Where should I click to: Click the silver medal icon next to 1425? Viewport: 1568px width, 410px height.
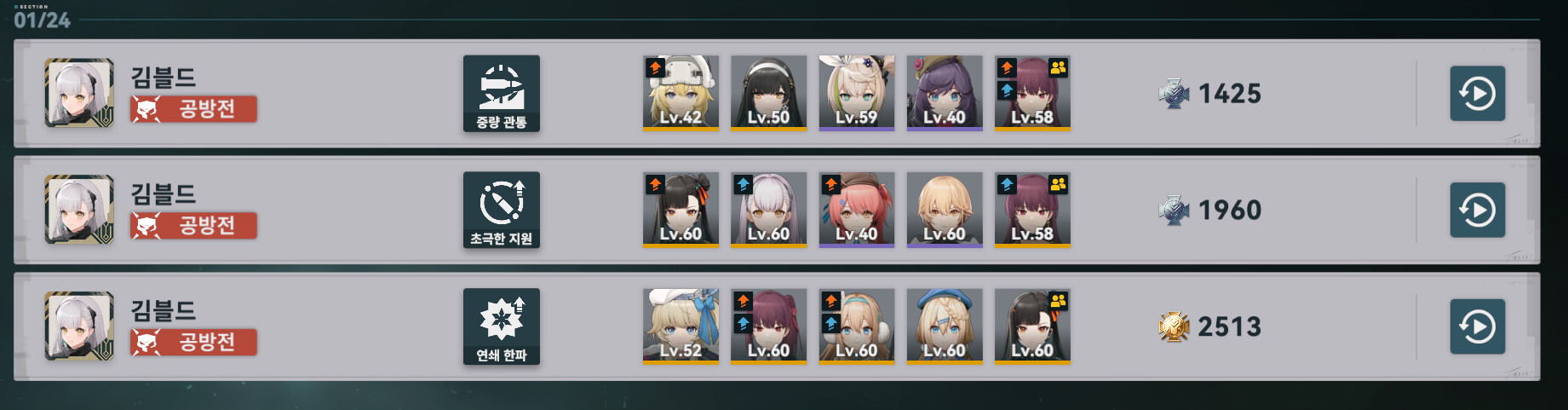pos(1174,94)
